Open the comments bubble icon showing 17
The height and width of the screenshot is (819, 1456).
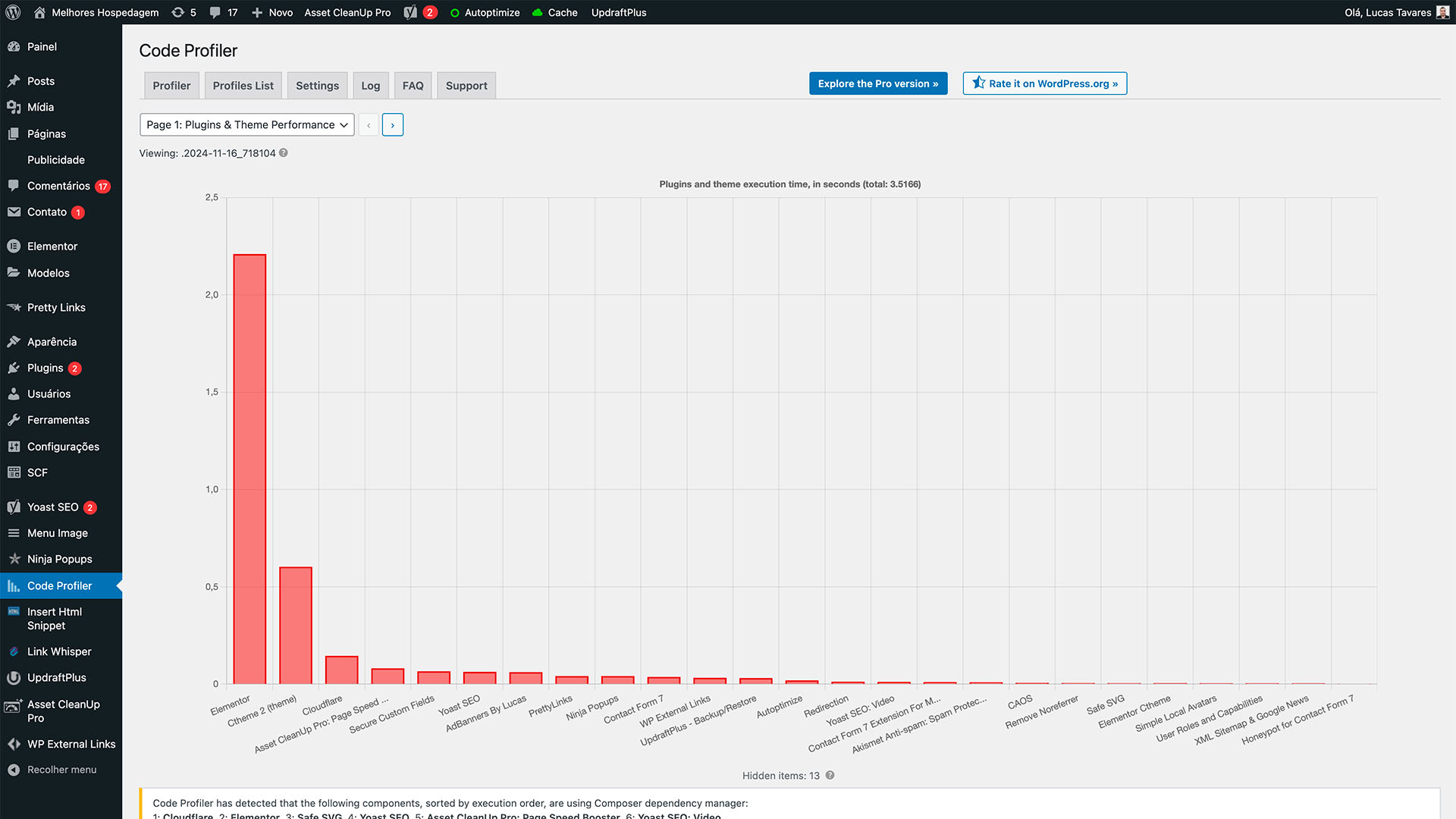point(215,12)
